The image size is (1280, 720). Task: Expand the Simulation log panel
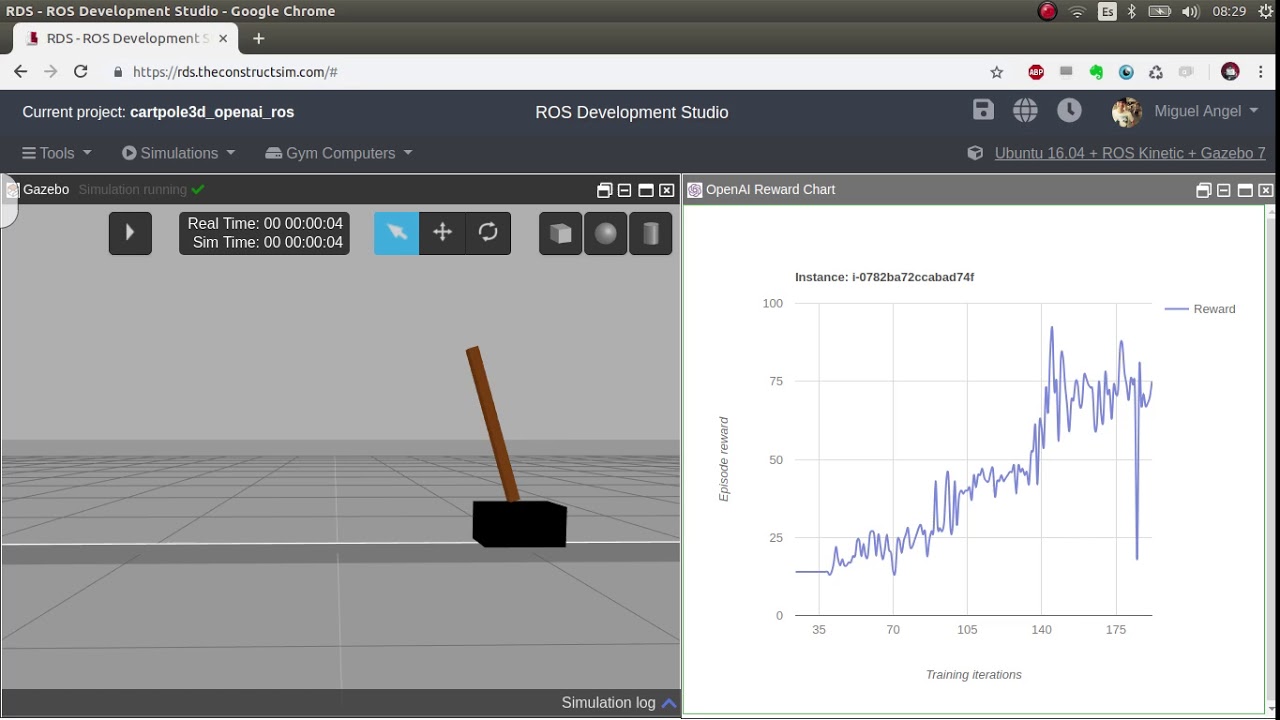(619, 703)
